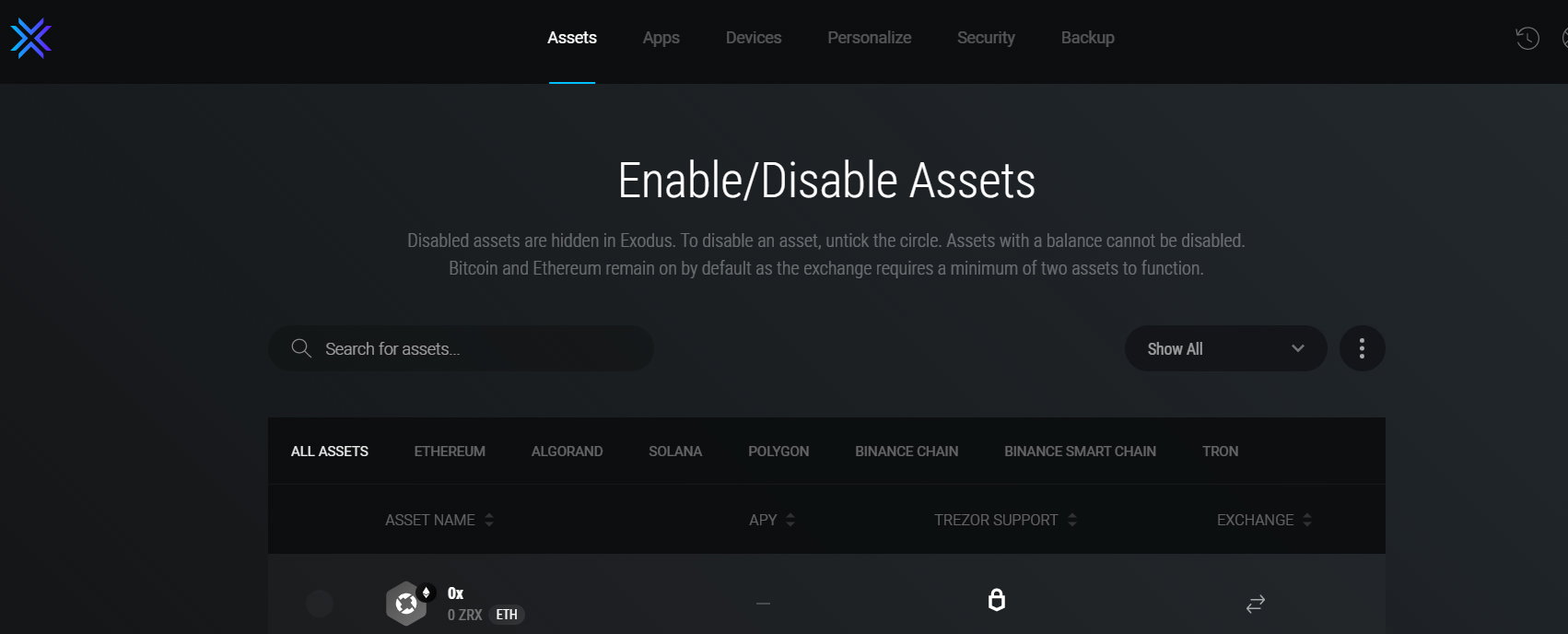Filter by BINANCE SMART CHAIN network
Screen dimensions: 1568x634
click(x=1080, y=451)
